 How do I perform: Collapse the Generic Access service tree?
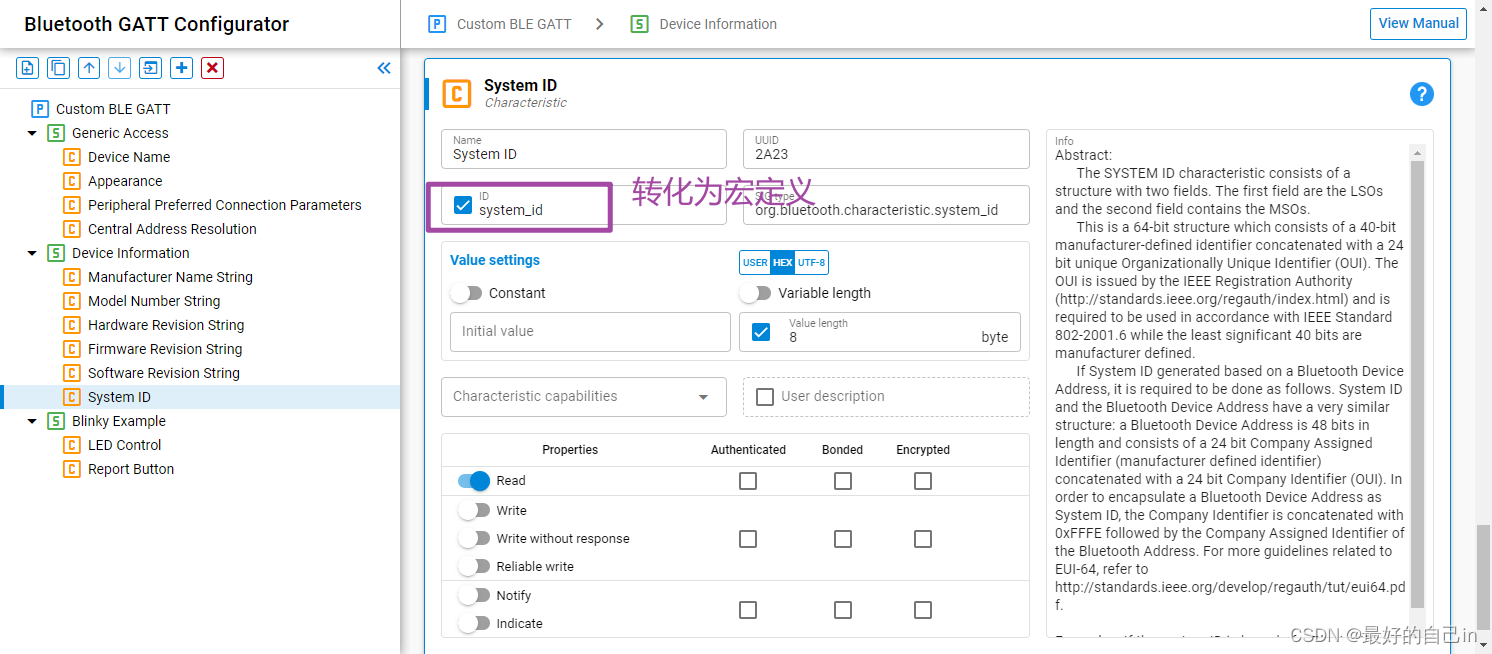[32, 133]
